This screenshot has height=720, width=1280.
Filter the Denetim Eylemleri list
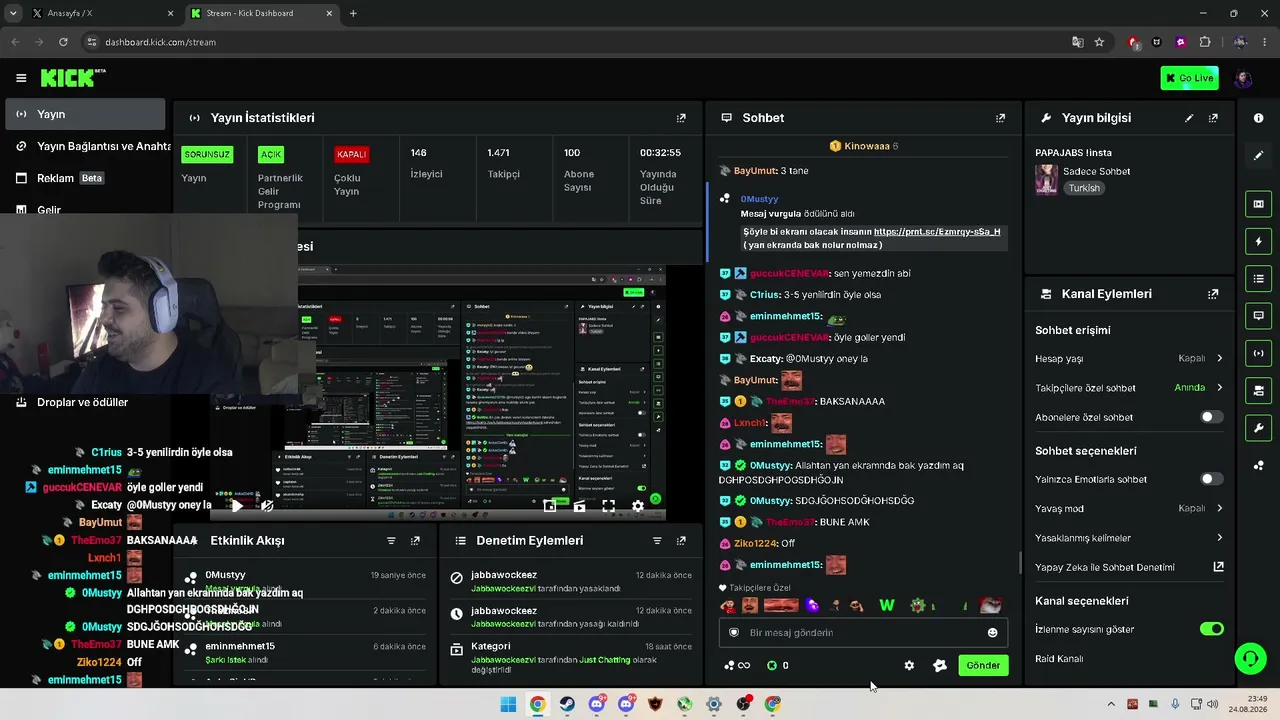pos(657,541)
